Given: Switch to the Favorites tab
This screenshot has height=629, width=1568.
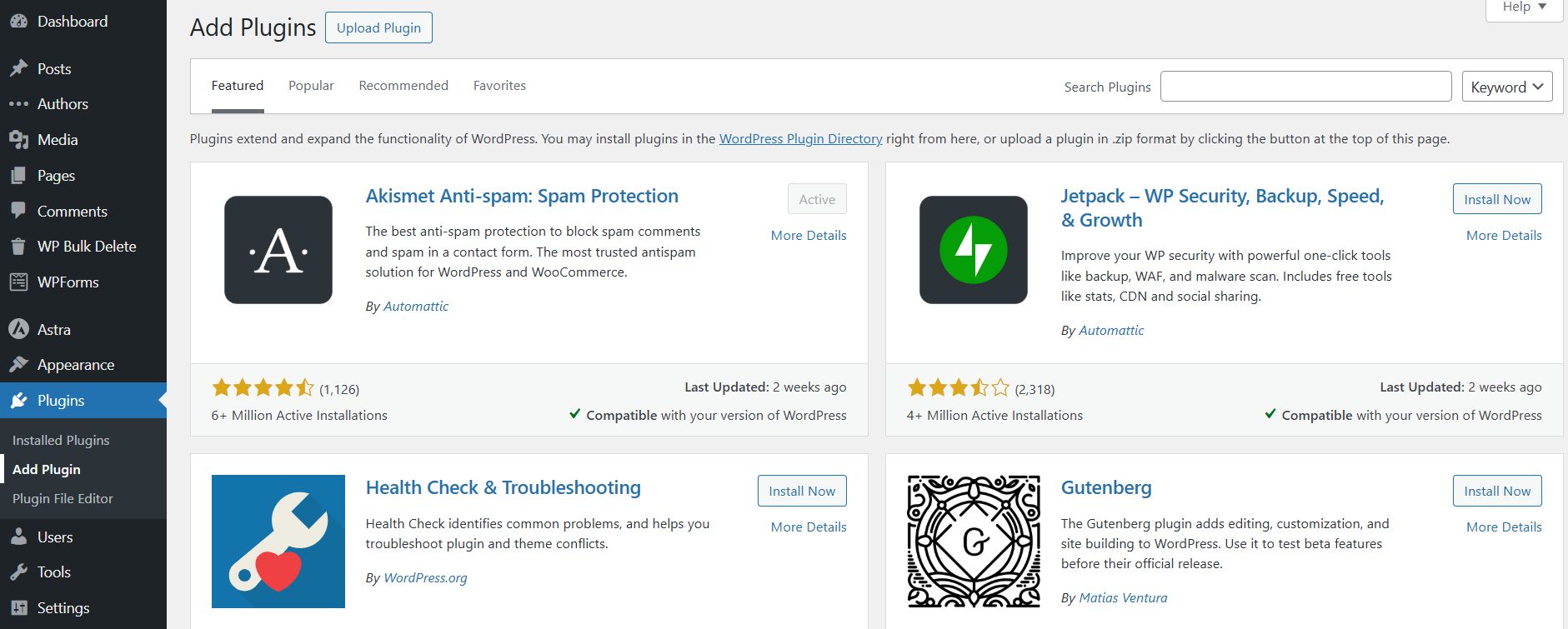Looking at the screenshot, I should pyautogui.click(x=499, y=86).
